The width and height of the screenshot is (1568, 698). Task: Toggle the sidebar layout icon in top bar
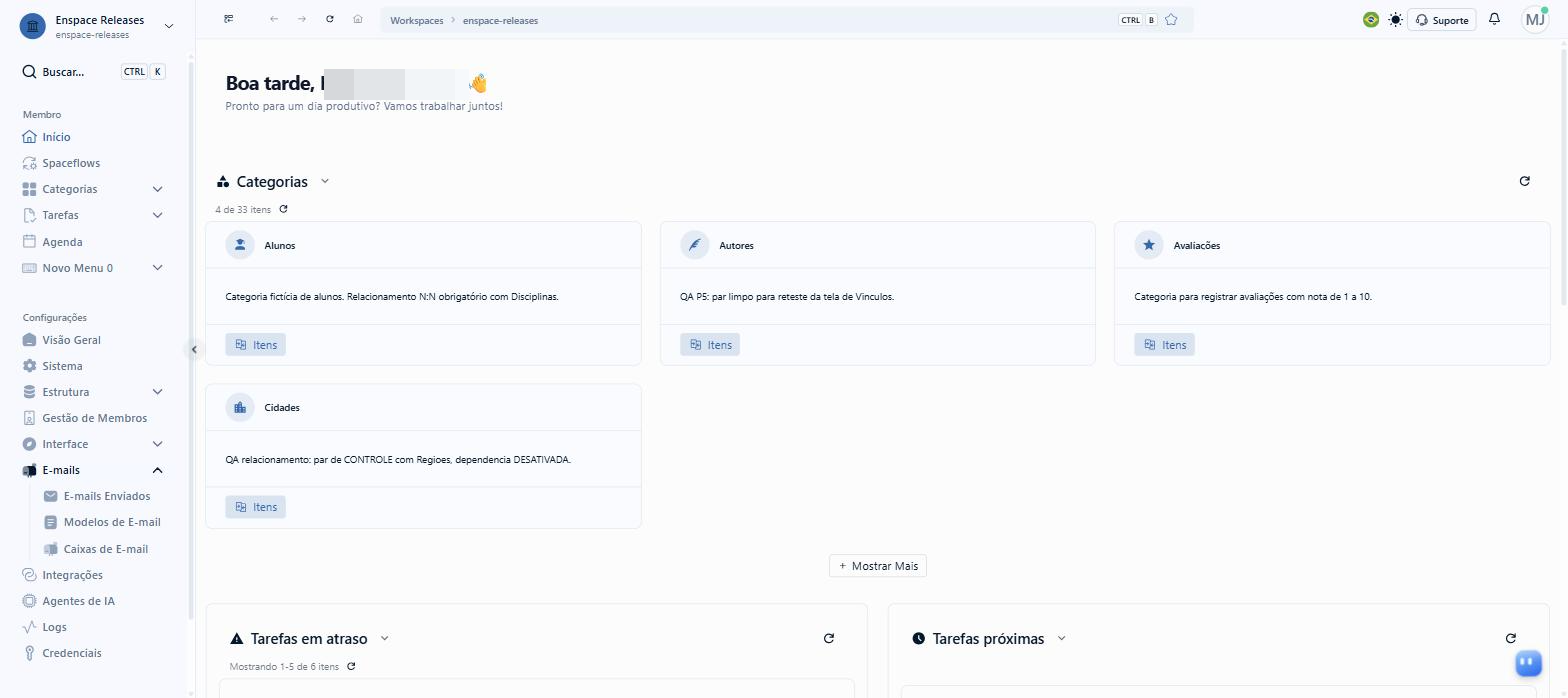pos(229,19)
